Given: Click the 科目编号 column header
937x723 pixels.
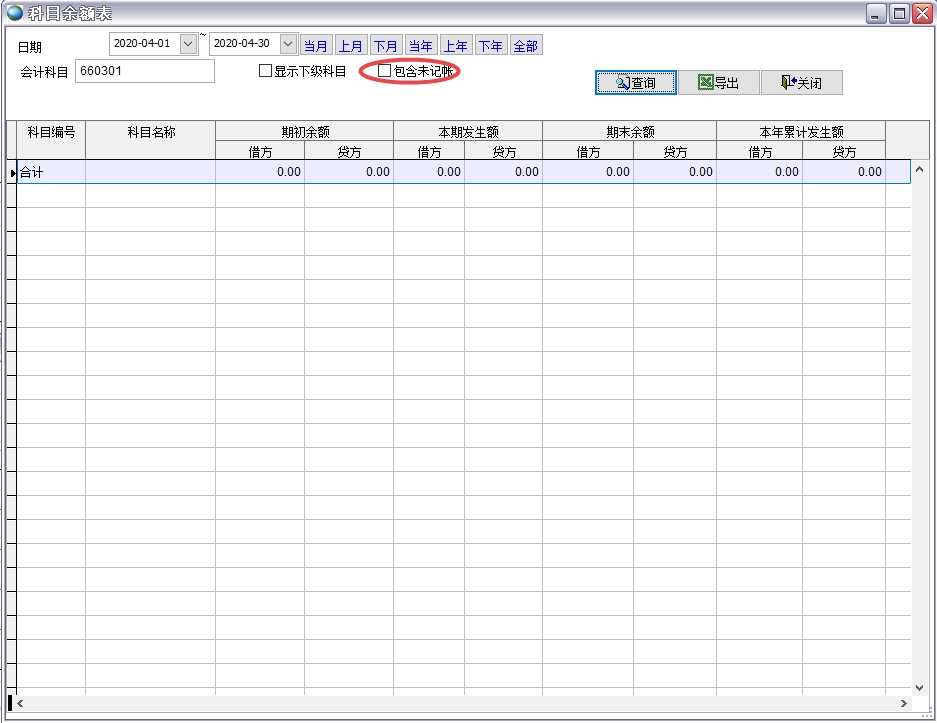Looking at the screenshot, I should click(x=51, y=132).
